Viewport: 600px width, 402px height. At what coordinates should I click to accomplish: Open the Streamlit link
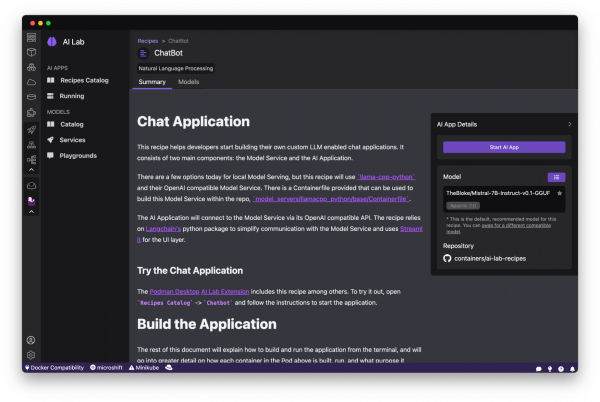click(411, 229)
